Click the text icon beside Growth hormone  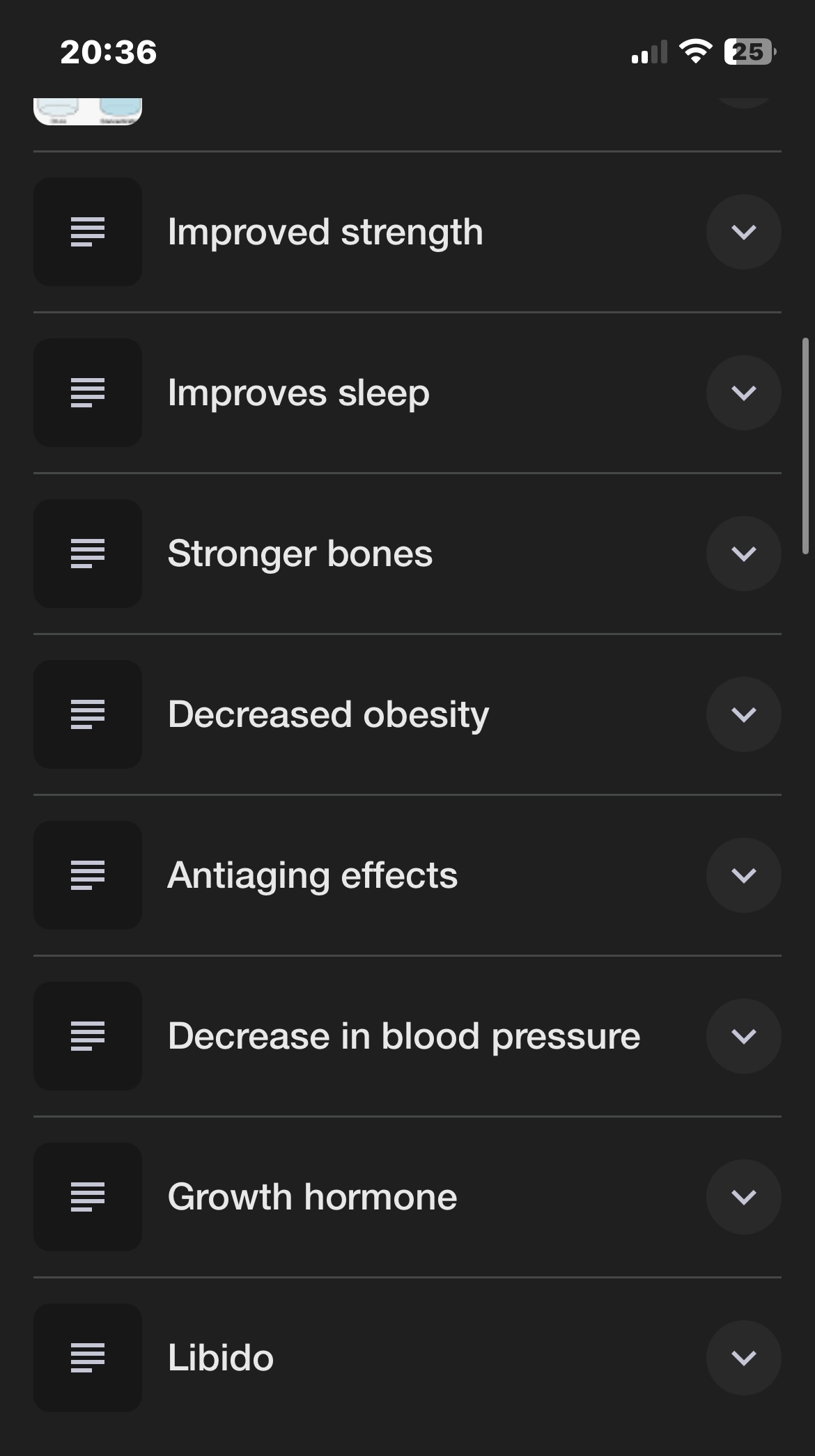88,1197
